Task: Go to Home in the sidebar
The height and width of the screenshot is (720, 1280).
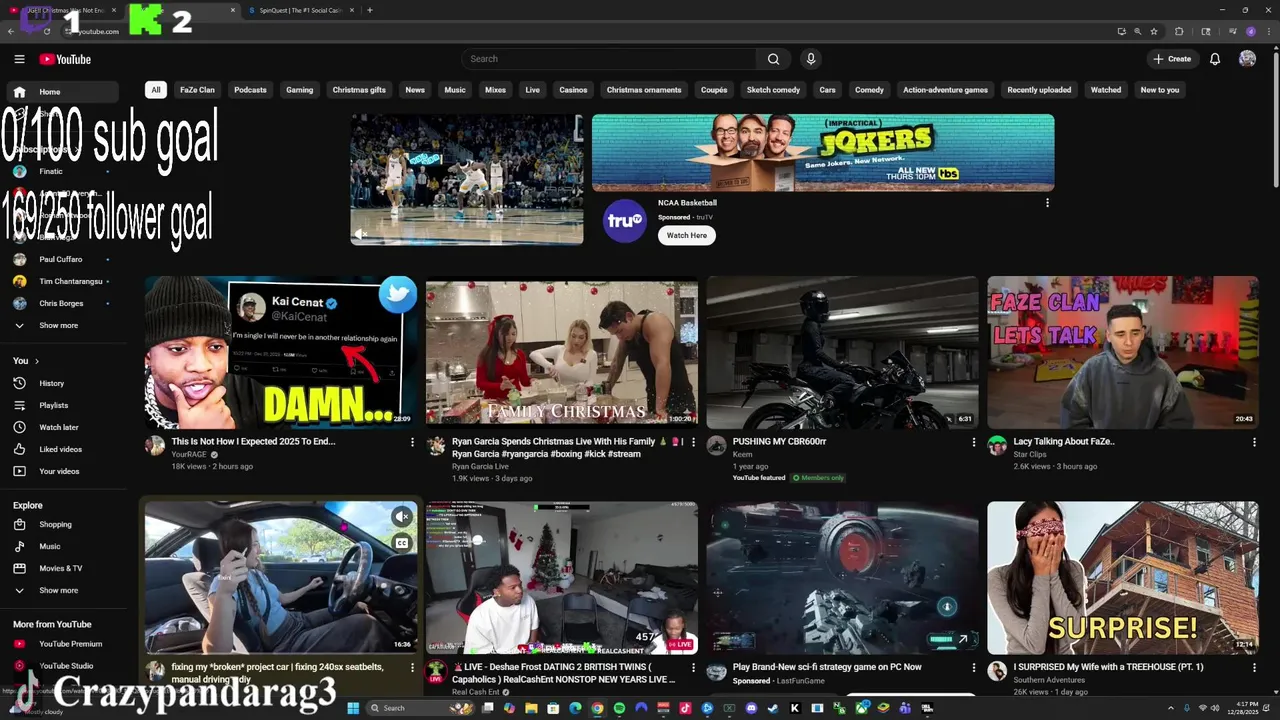Action: tap(64, 92)
